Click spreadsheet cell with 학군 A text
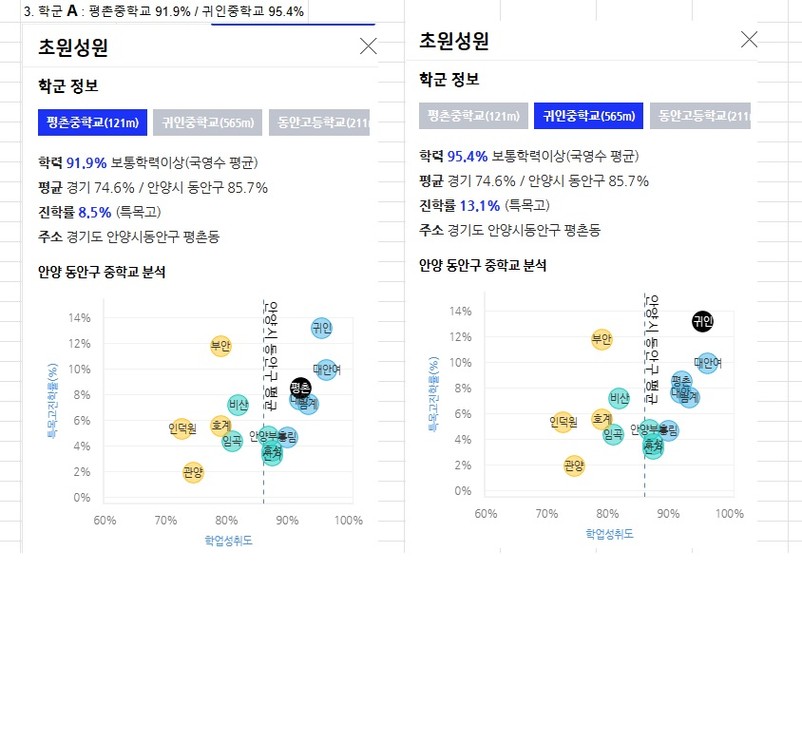Viewport: 802px width, 740px height. click(164, 11)
